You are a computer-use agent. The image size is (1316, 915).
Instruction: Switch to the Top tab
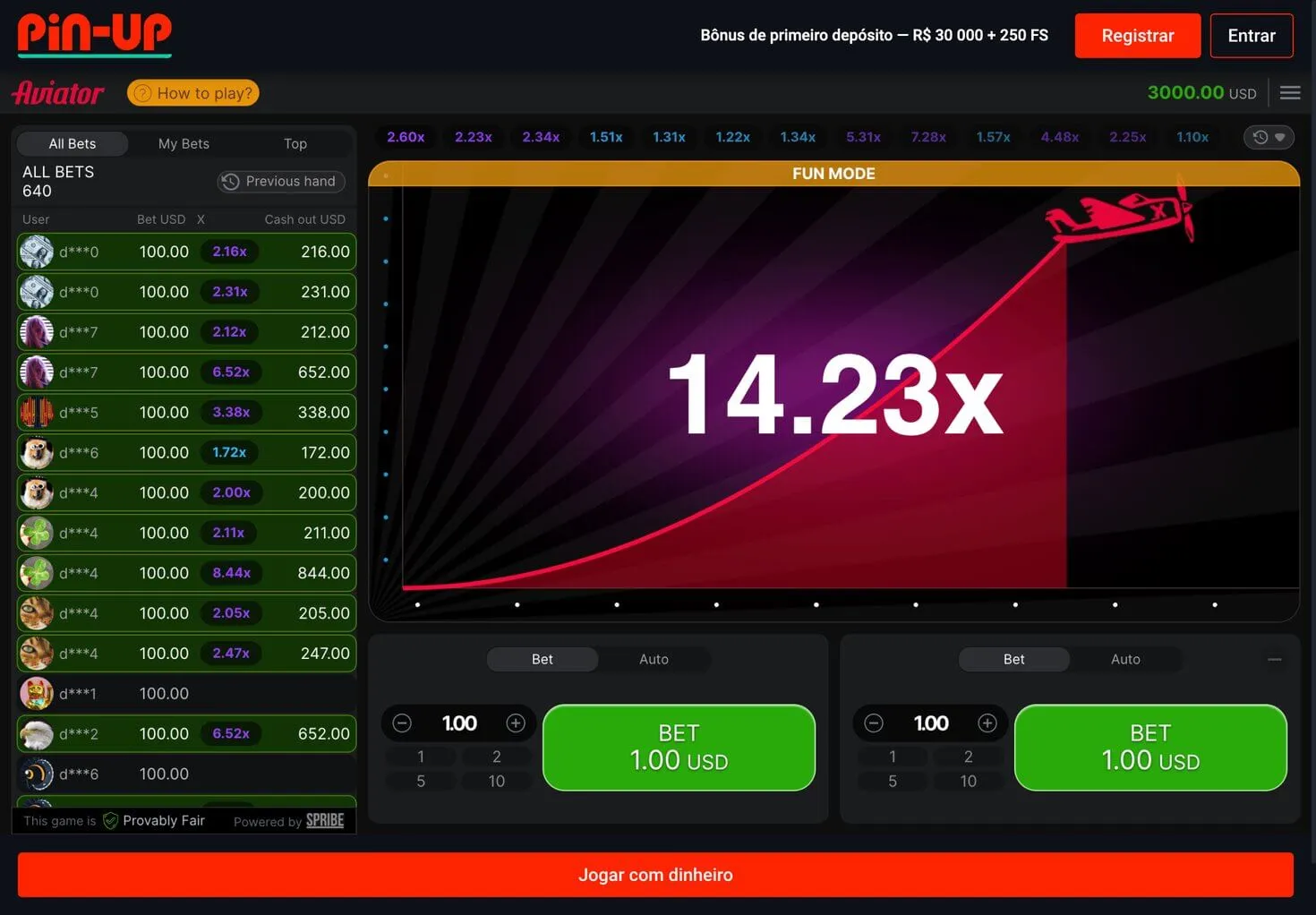pos(295,143)
